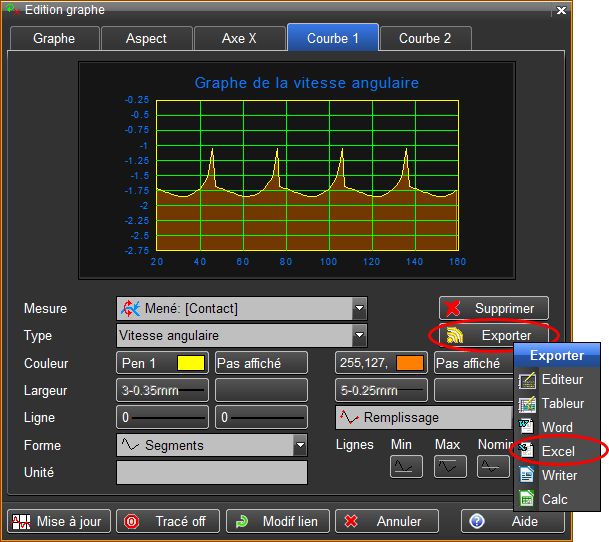The width and height of the screenshot is (609, 542).
Task: Open help with the Aide button
Action: pyautogui.click(x=512, y=521)
